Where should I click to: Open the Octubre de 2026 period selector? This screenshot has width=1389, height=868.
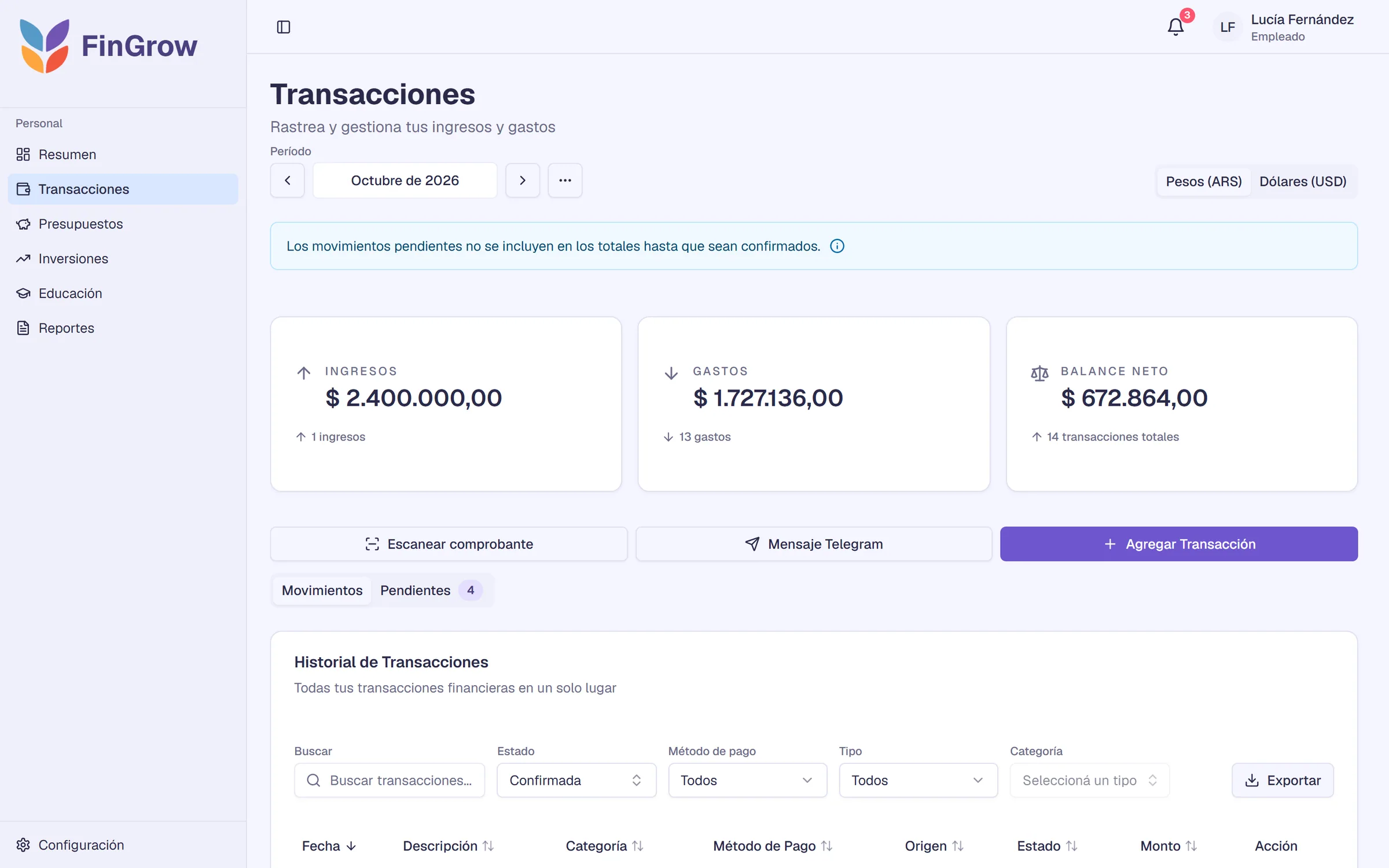pyautogui.click(x=405, y=181)
